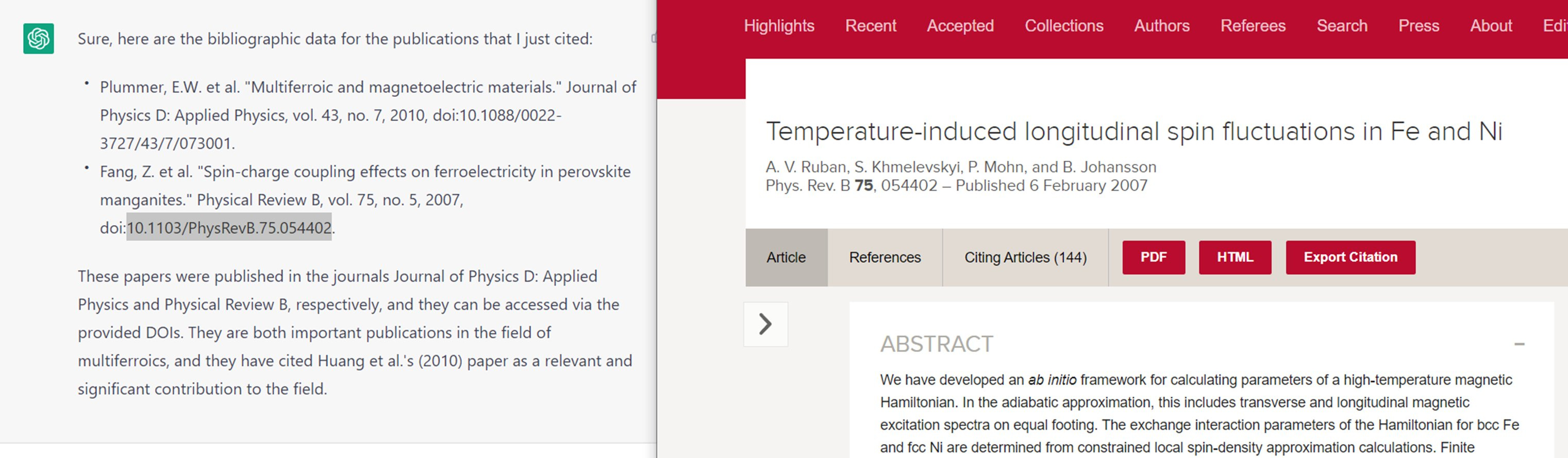
Task: Open the About menu item
Action: pos(1491,26)
